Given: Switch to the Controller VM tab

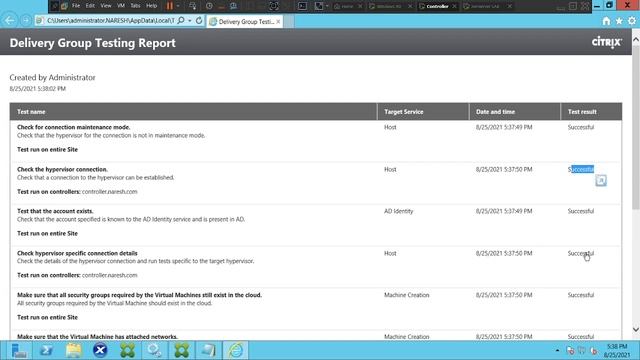Looking at the screenshot, I should 437,6.
